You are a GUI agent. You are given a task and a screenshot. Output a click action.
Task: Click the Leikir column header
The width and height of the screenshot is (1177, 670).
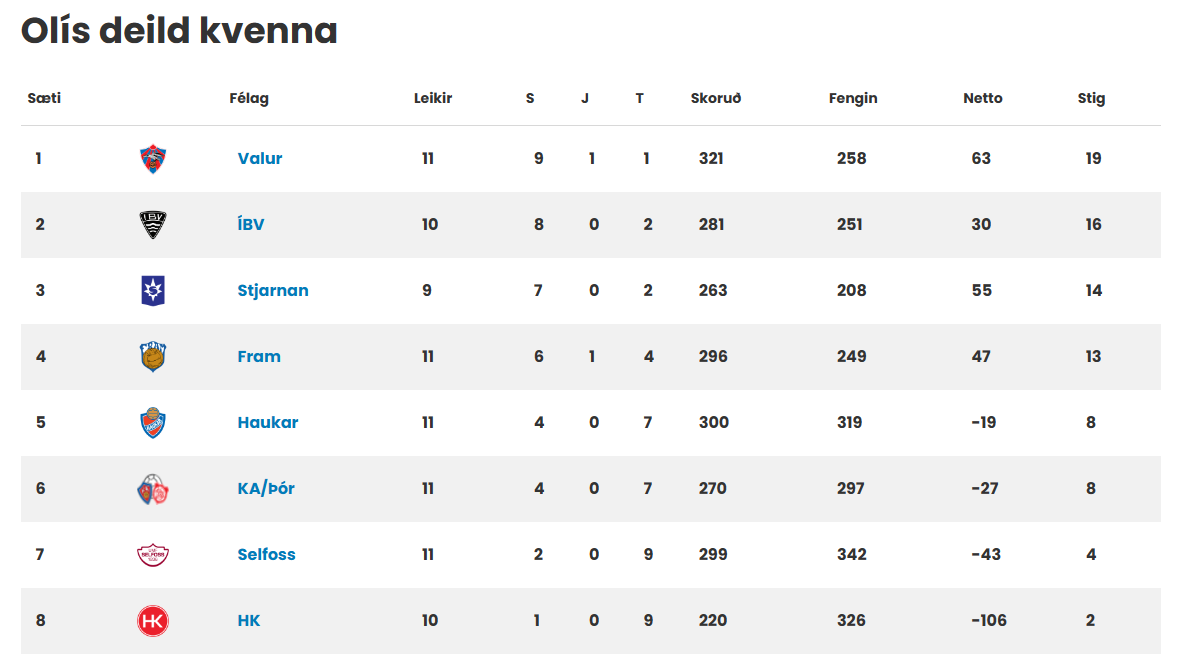tap(433, 98)
